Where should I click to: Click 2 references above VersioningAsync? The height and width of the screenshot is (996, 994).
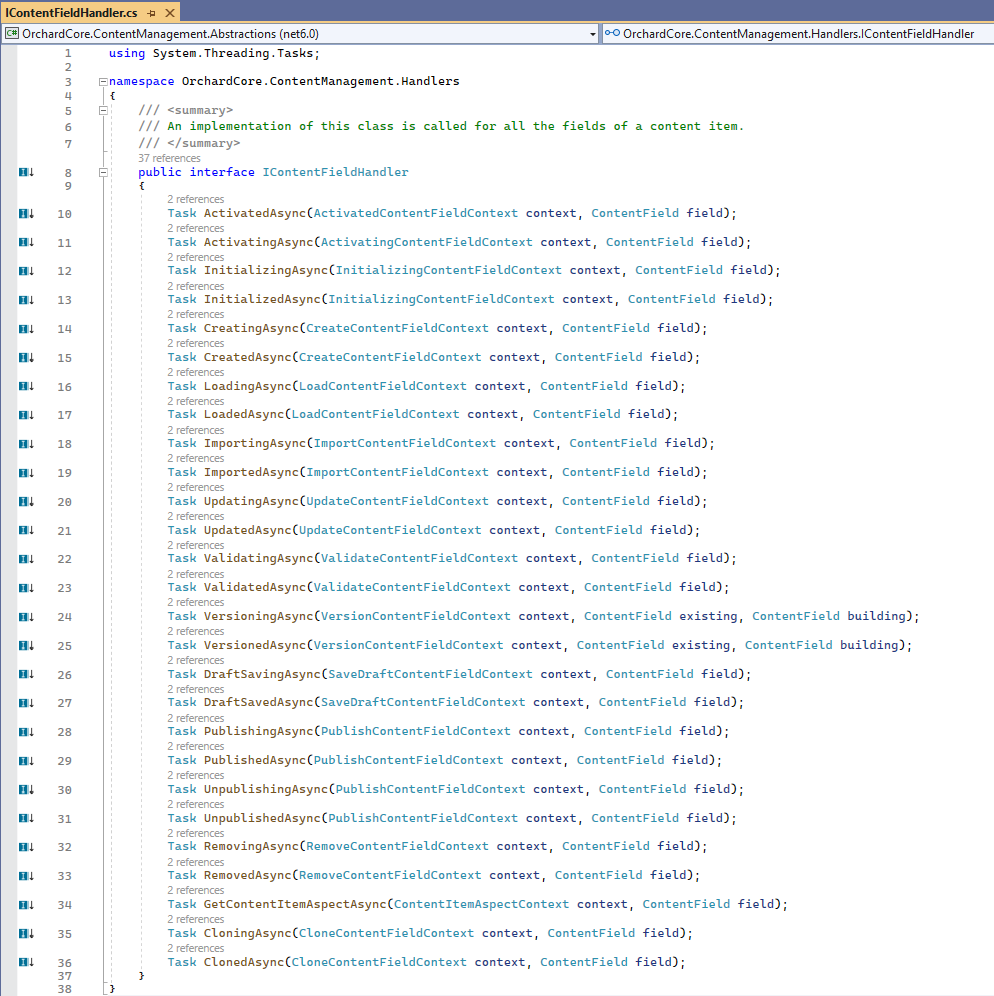click(196, 602)
